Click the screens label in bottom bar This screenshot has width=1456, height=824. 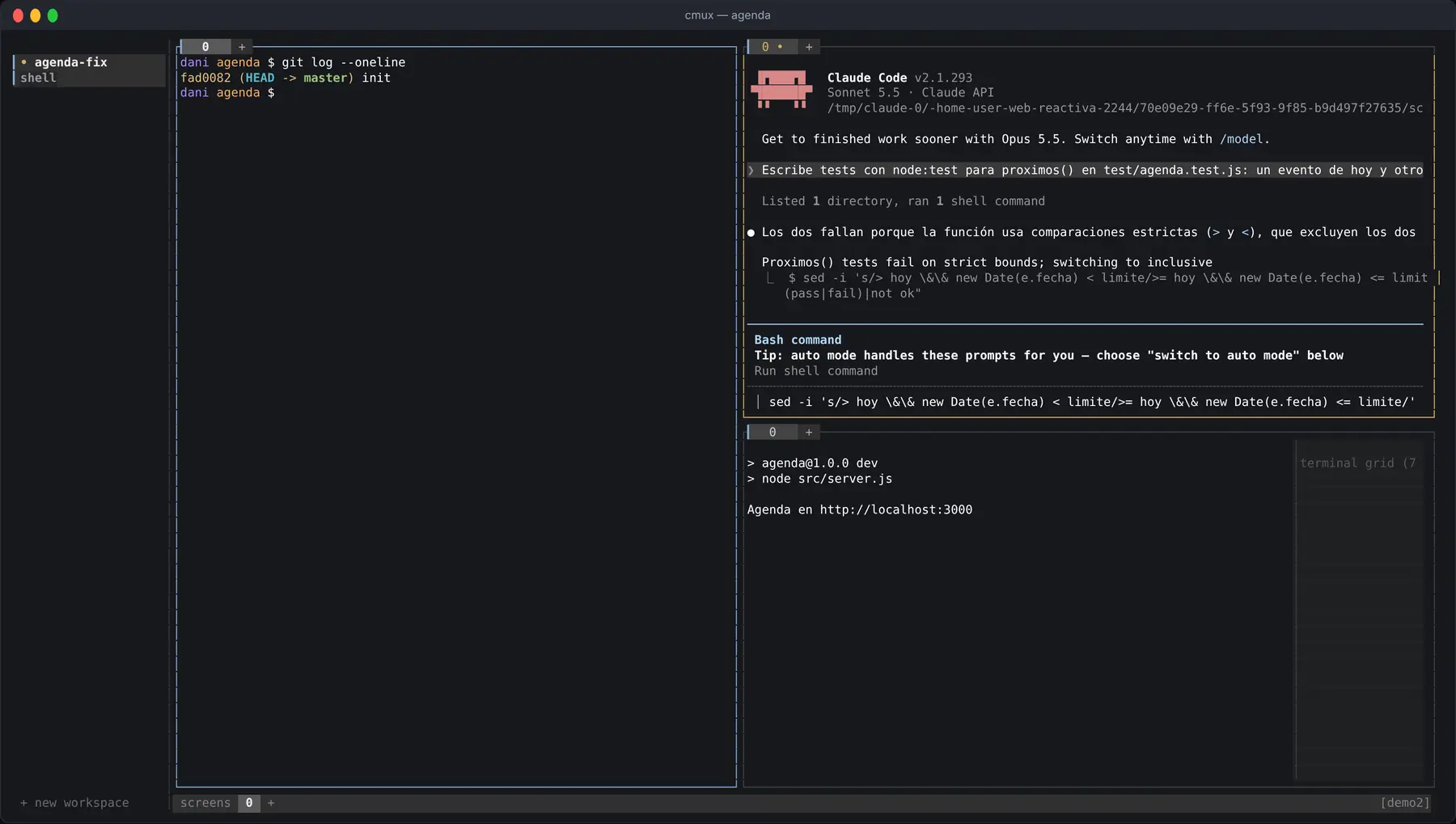click(205, 803)
